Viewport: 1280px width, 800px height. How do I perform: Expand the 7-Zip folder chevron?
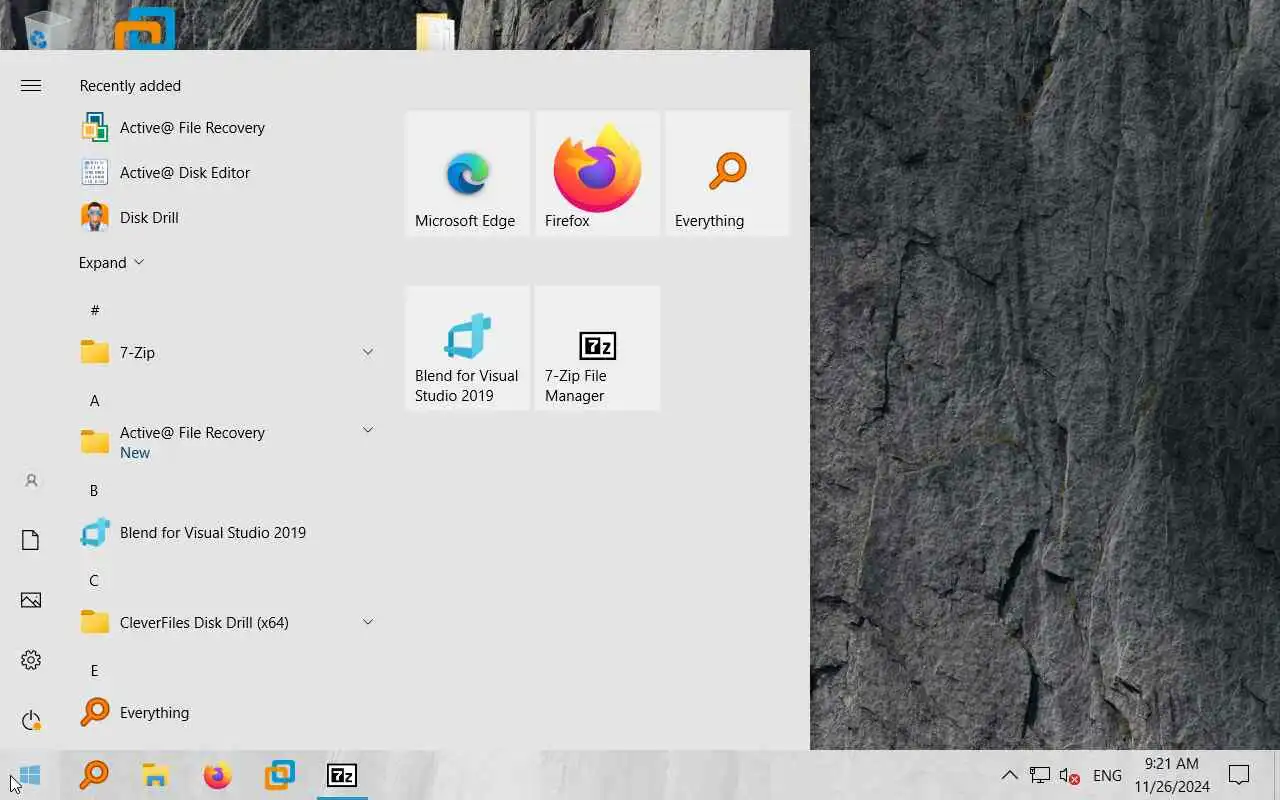367,352
